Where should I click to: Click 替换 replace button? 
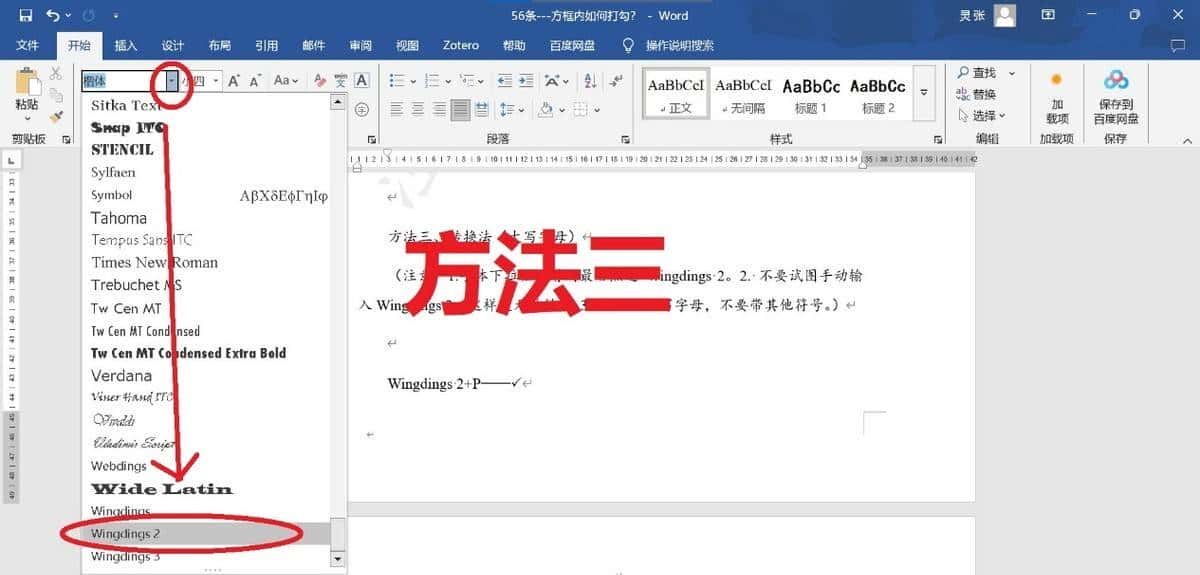click(976, 94)
